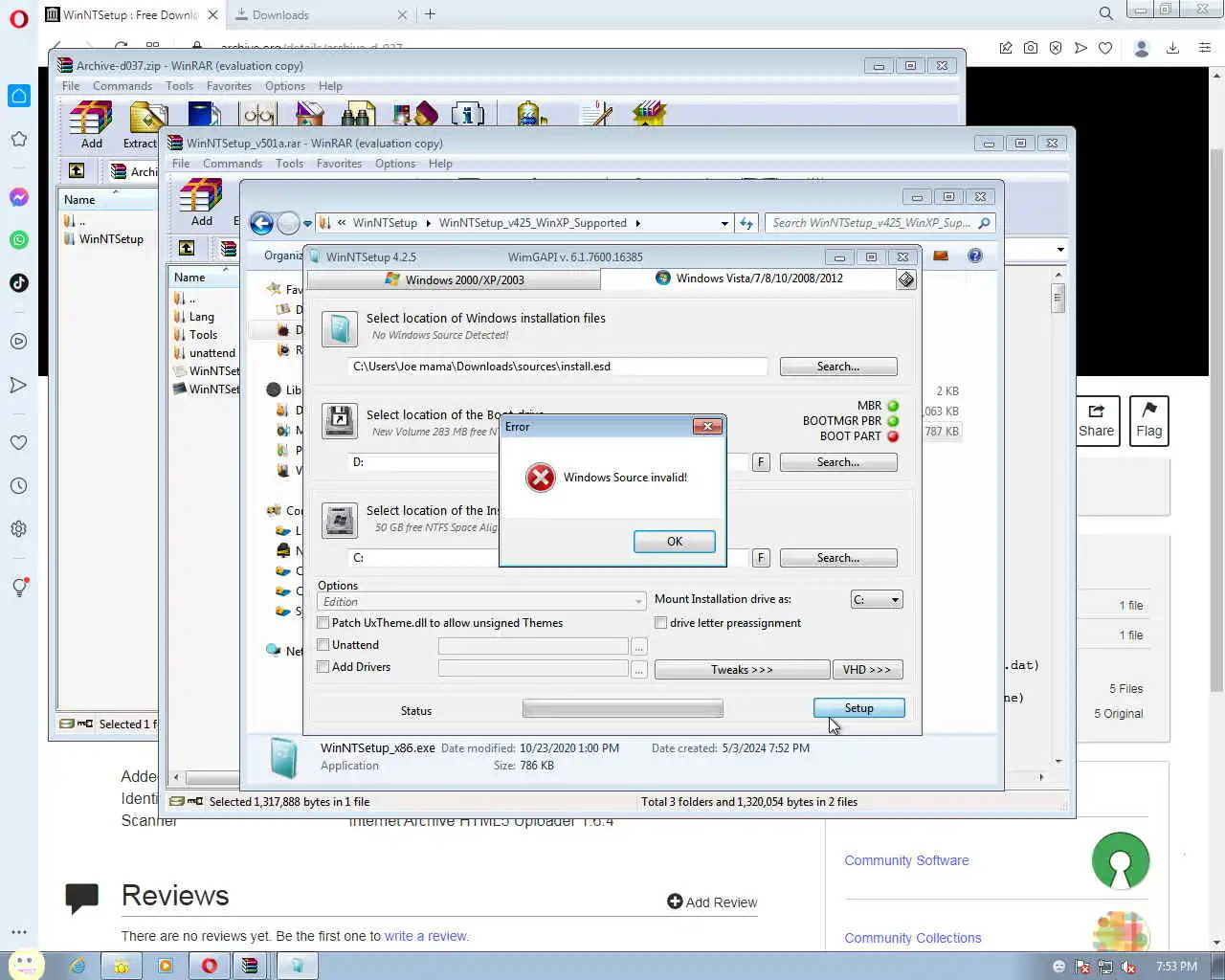Click Add icon in Archive-d037.zip WinRAR window
The width and height of the screenshot is (1225, 980).
(91, 125)
